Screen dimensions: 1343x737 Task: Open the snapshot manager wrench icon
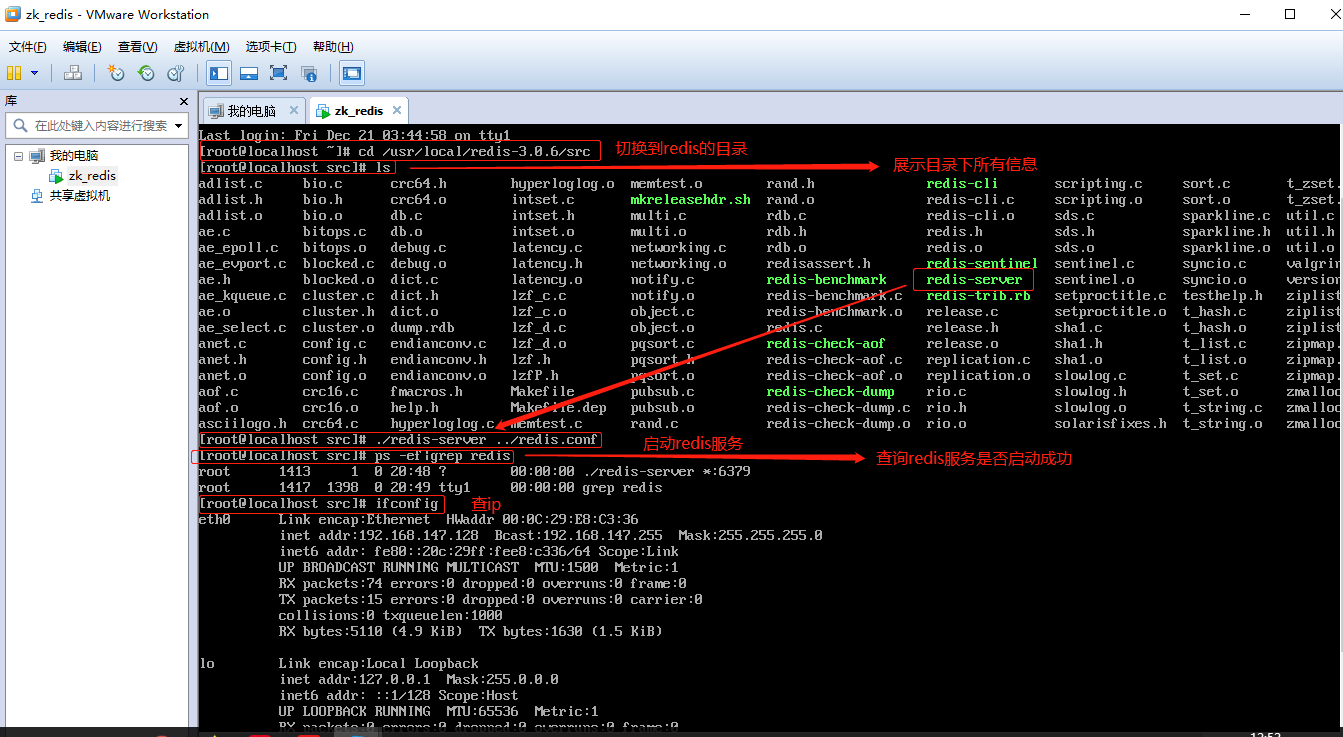click(x=176, y=73)
